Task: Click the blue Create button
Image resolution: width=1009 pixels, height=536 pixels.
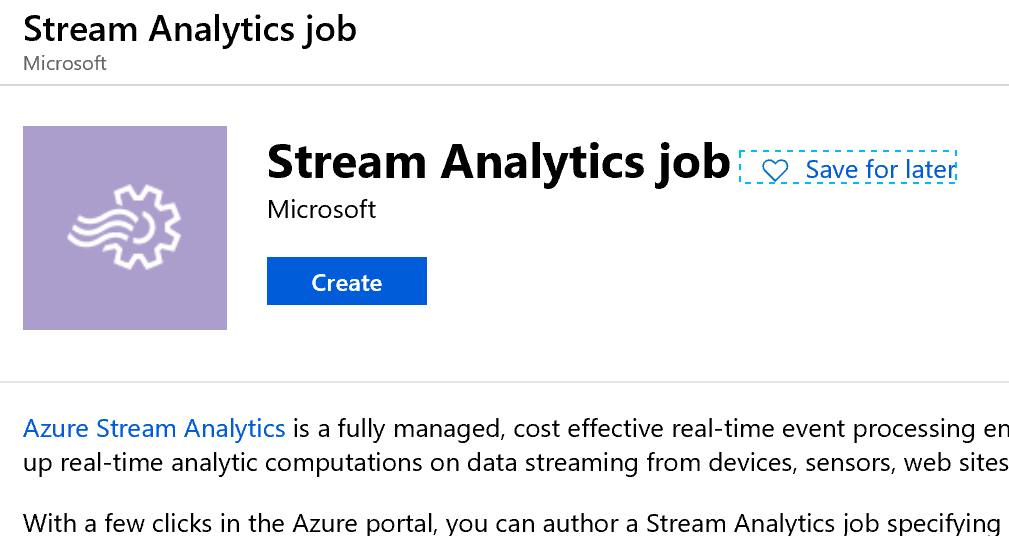Action: [x=346, y=282]
